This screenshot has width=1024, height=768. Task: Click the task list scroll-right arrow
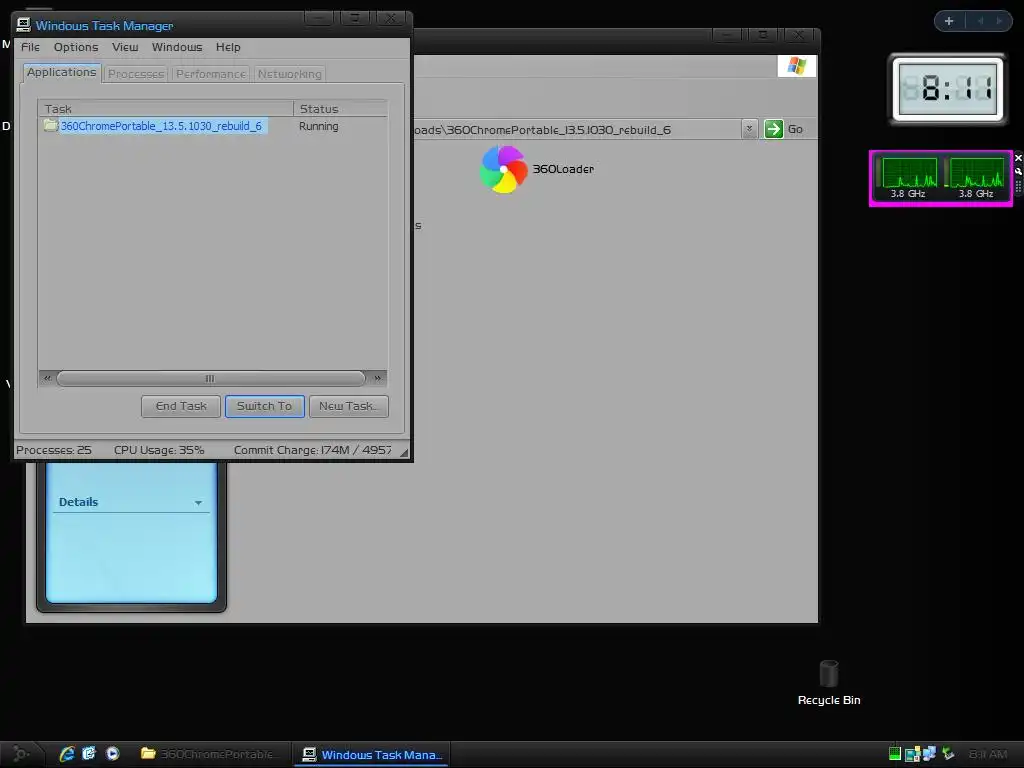click(377, 378)
